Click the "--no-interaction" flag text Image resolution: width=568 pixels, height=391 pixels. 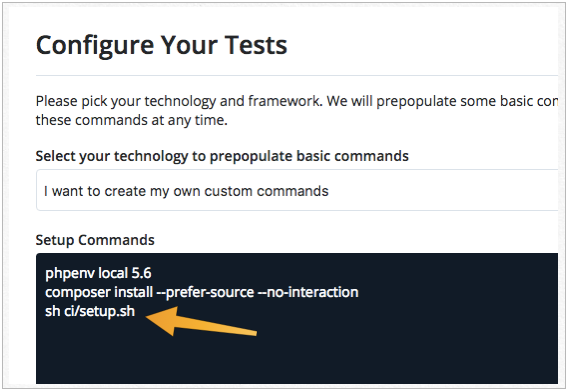(308, 292)
